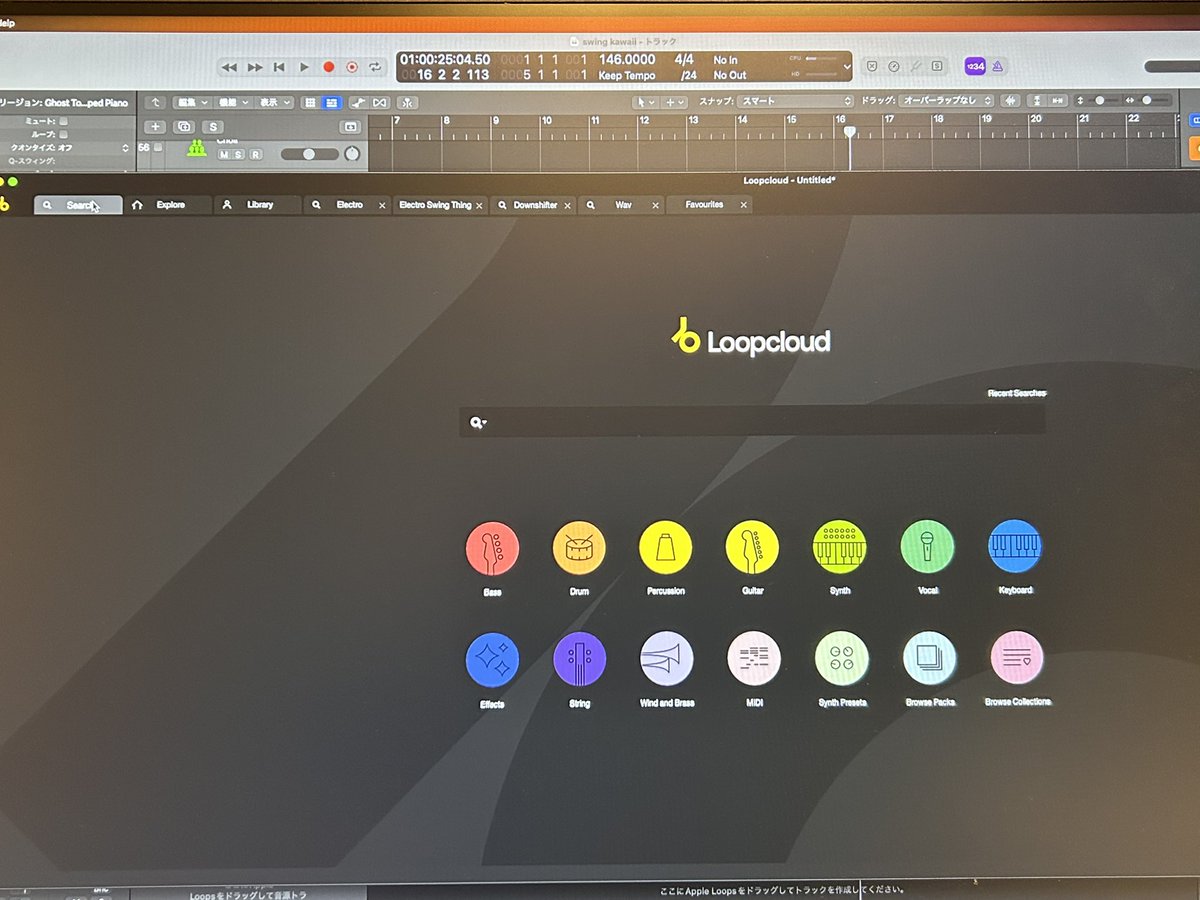Select the Percussion category icon

[x=666, y=548]
